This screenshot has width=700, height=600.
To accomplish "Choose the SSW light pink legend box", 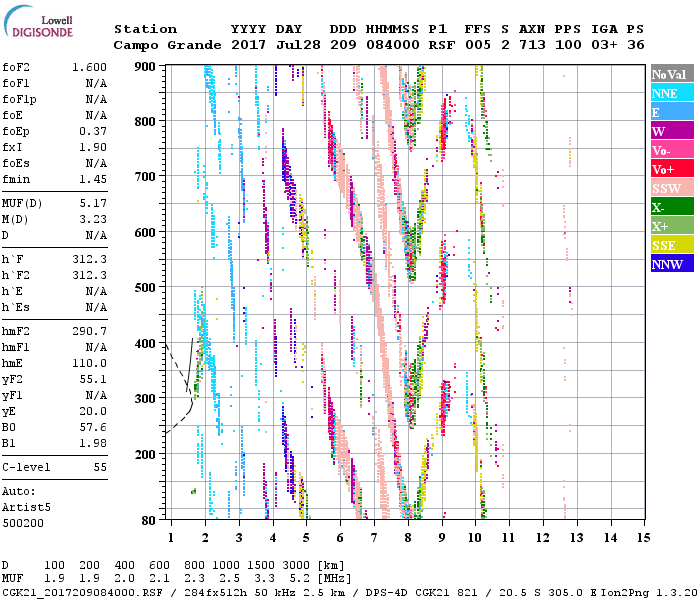I will 669,188.
